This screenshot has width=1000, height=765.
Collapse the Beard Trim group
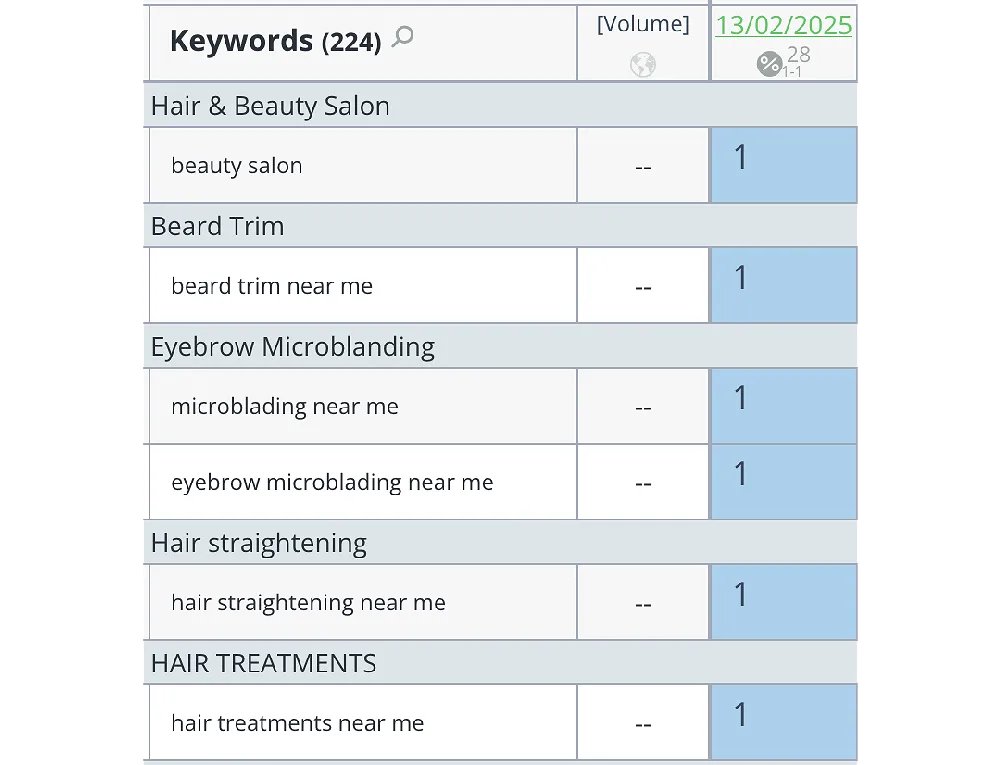(x=217, y=226)
